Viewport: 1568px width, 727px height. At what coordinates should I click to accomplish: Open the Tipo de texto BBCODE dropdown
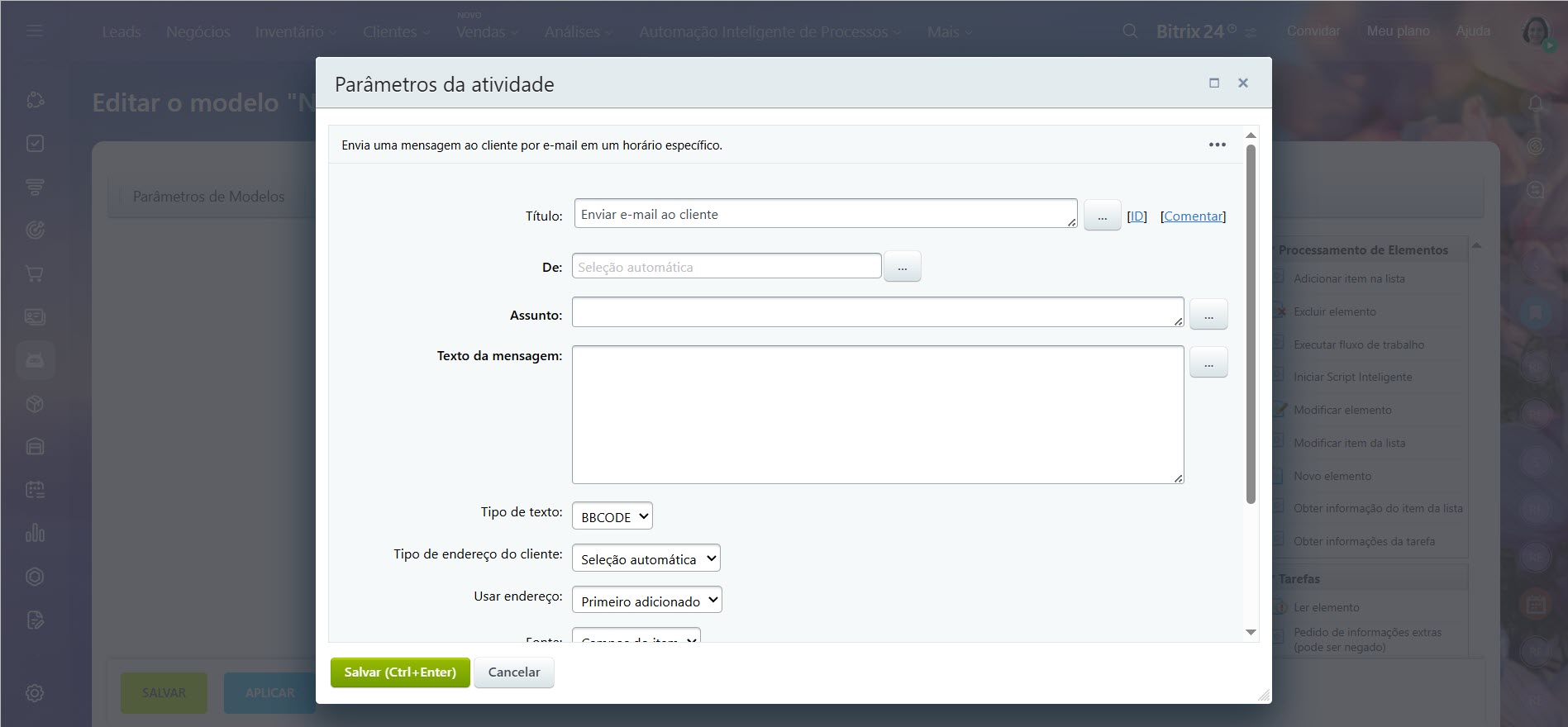click(x=612, y=516)
